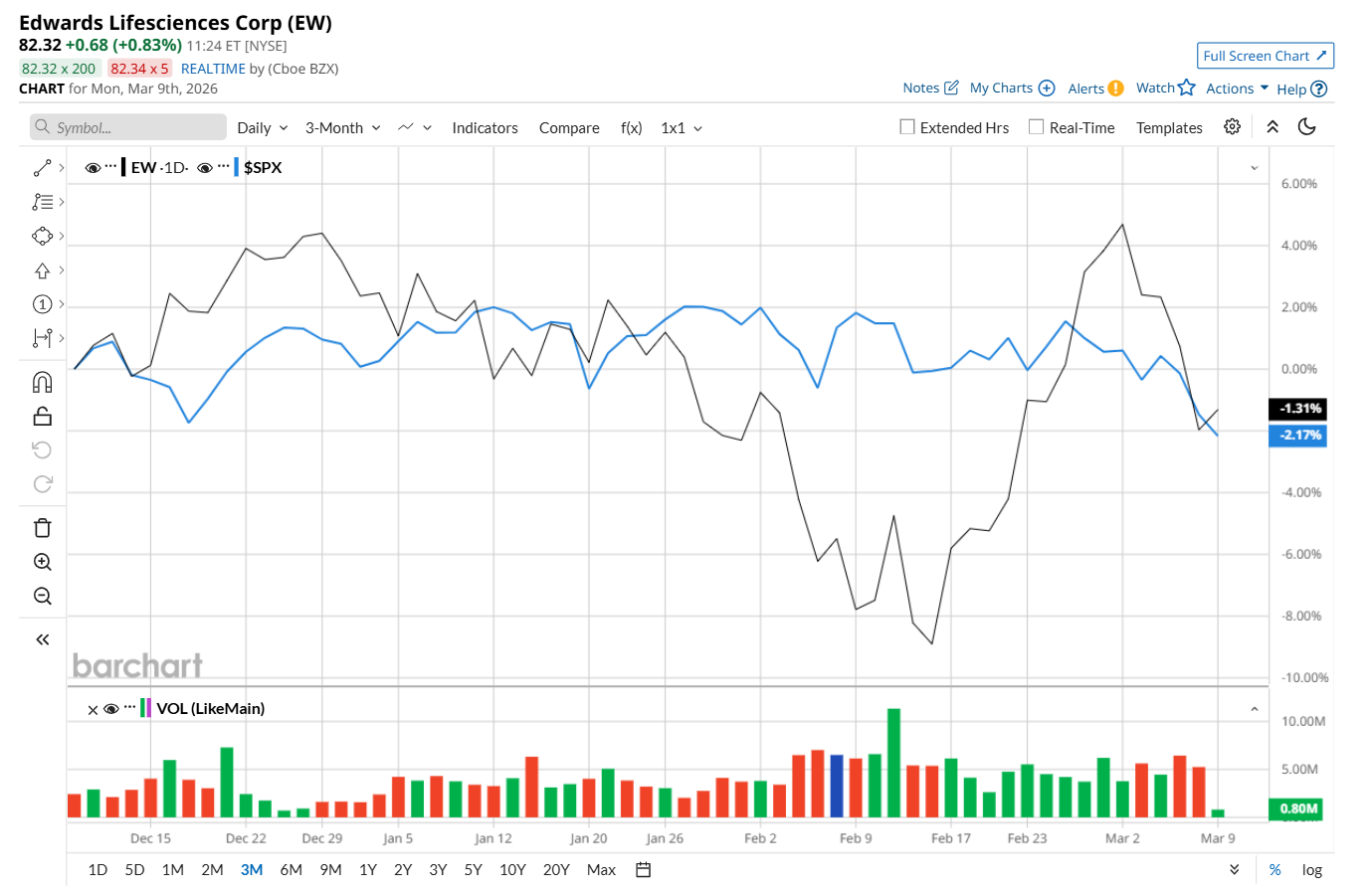This screenshot has width=1371, height=896.
Task: Click the Alerts warning icon
Action: coord(1115,89)
